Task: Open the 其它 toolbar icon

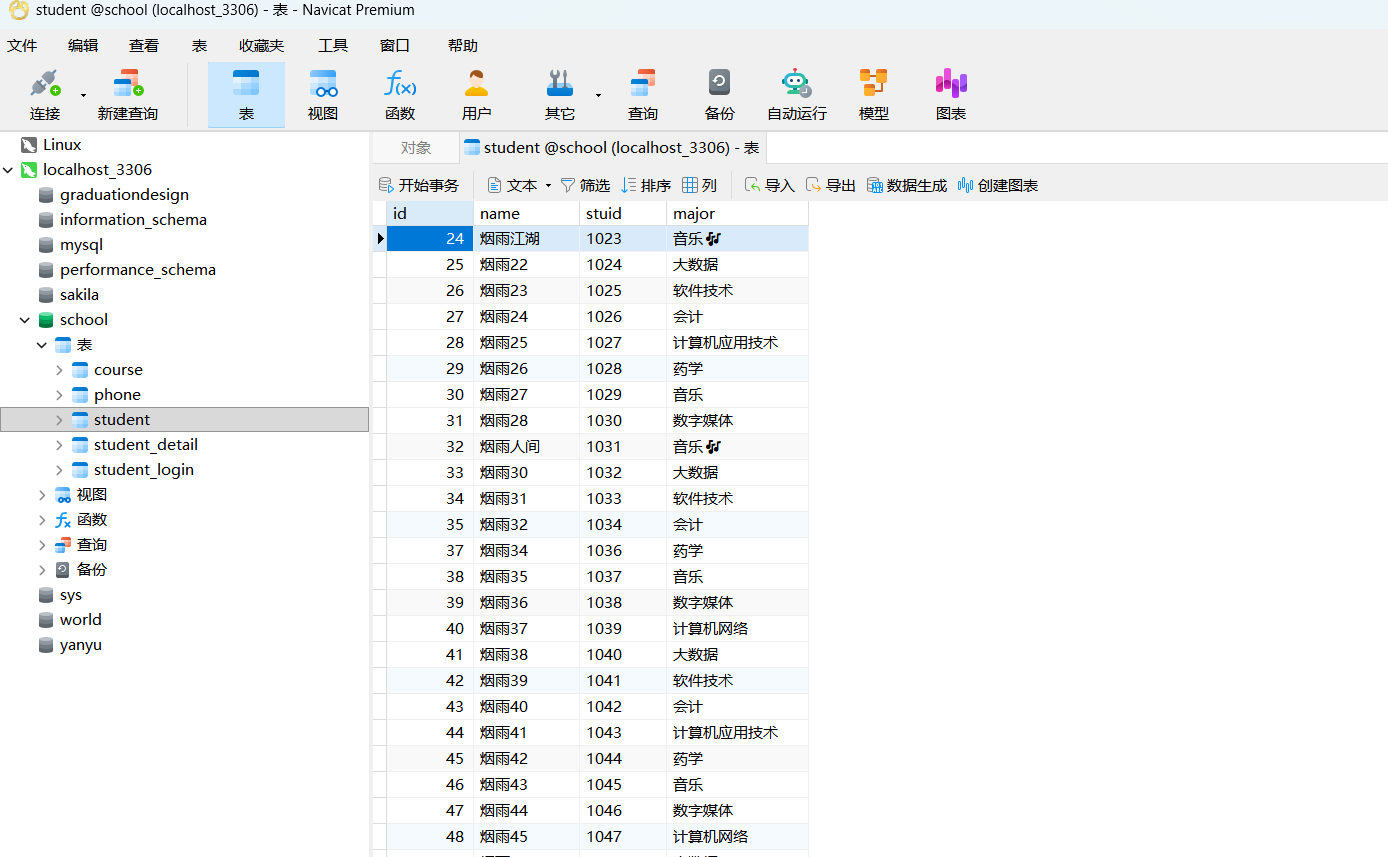Action: (560, 95)
